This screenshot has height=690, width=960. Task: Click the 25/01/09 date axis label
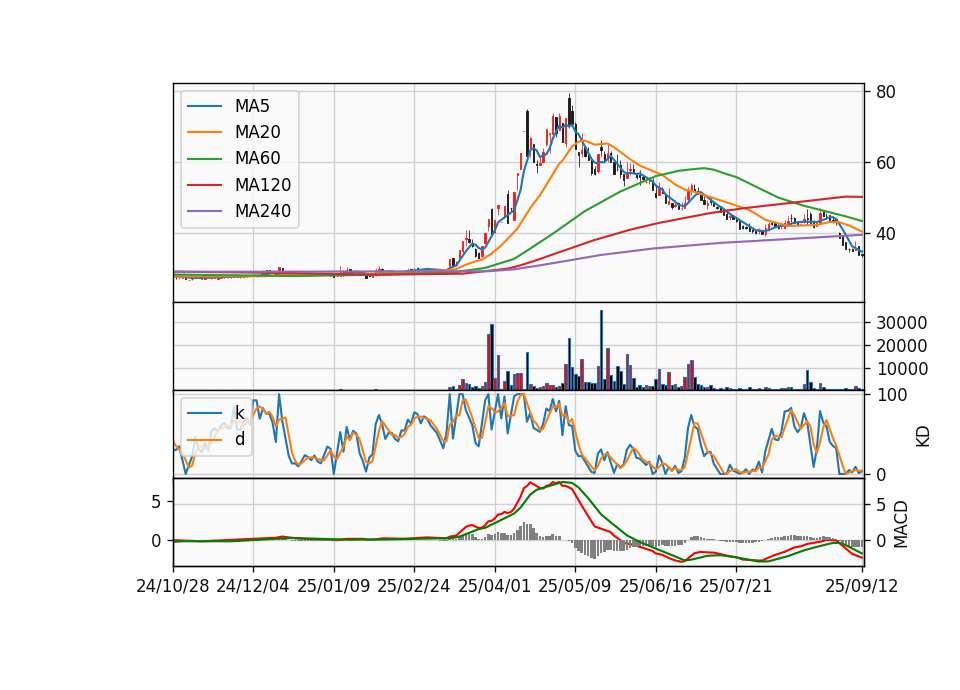tap(334, 587)
